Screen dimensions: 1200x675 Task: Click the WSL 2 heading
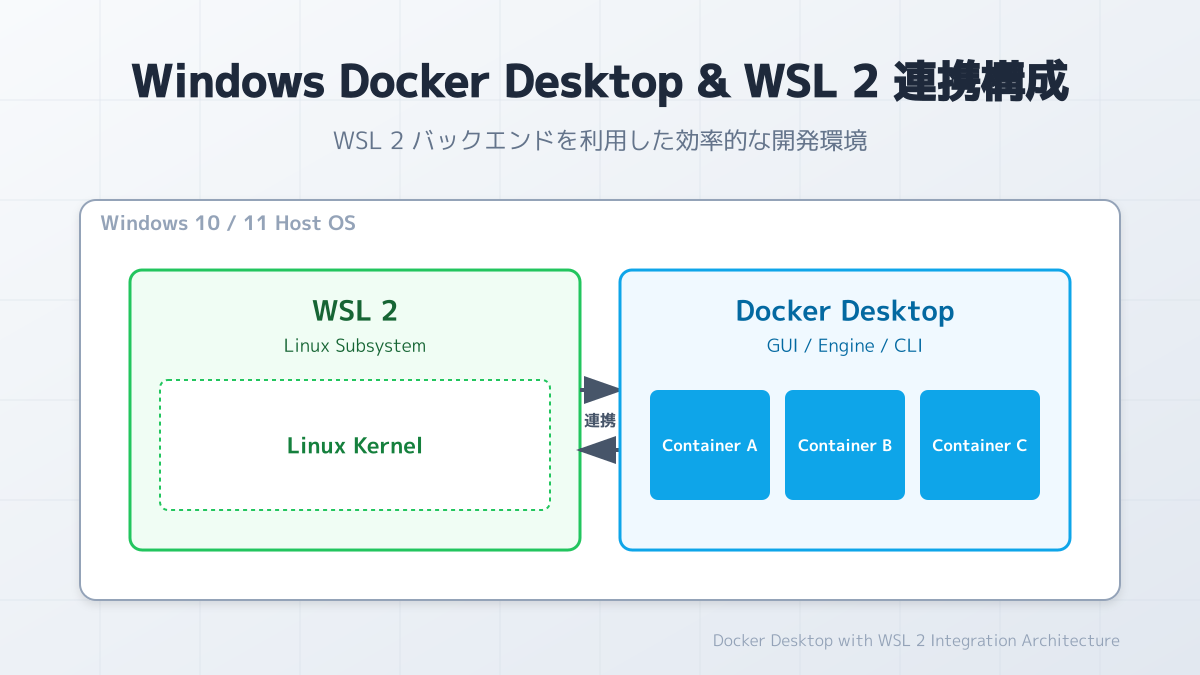point(355,311)
